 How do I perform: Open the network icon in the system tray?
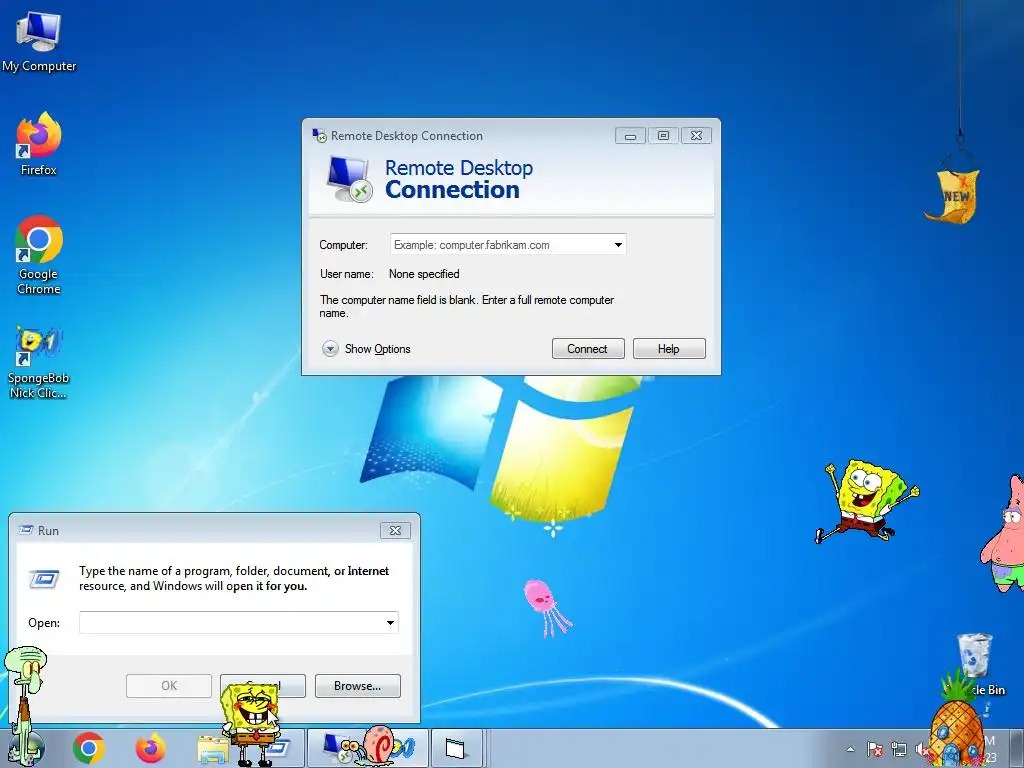(x=899, y=750)
